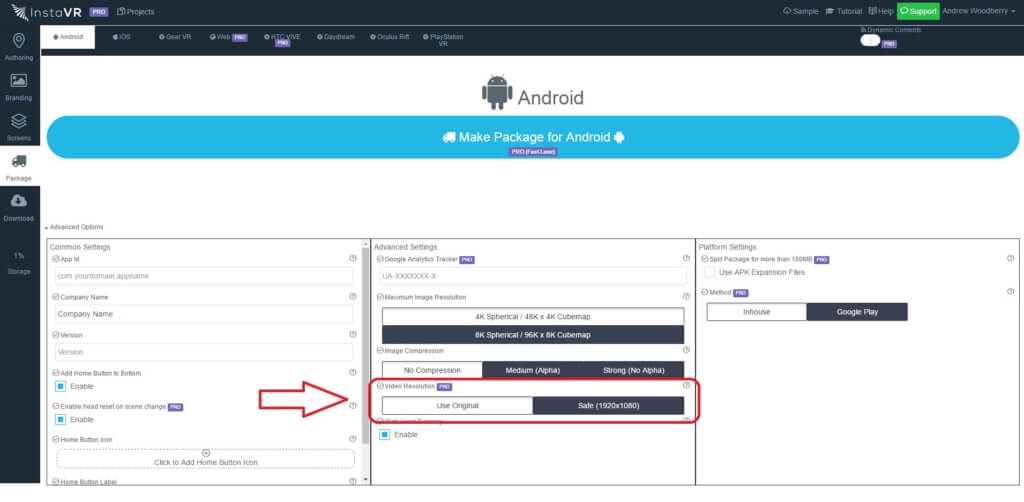The image size is (1024, 502).
Task: Switch to the Daydream tab
Action: coord(336,37)
